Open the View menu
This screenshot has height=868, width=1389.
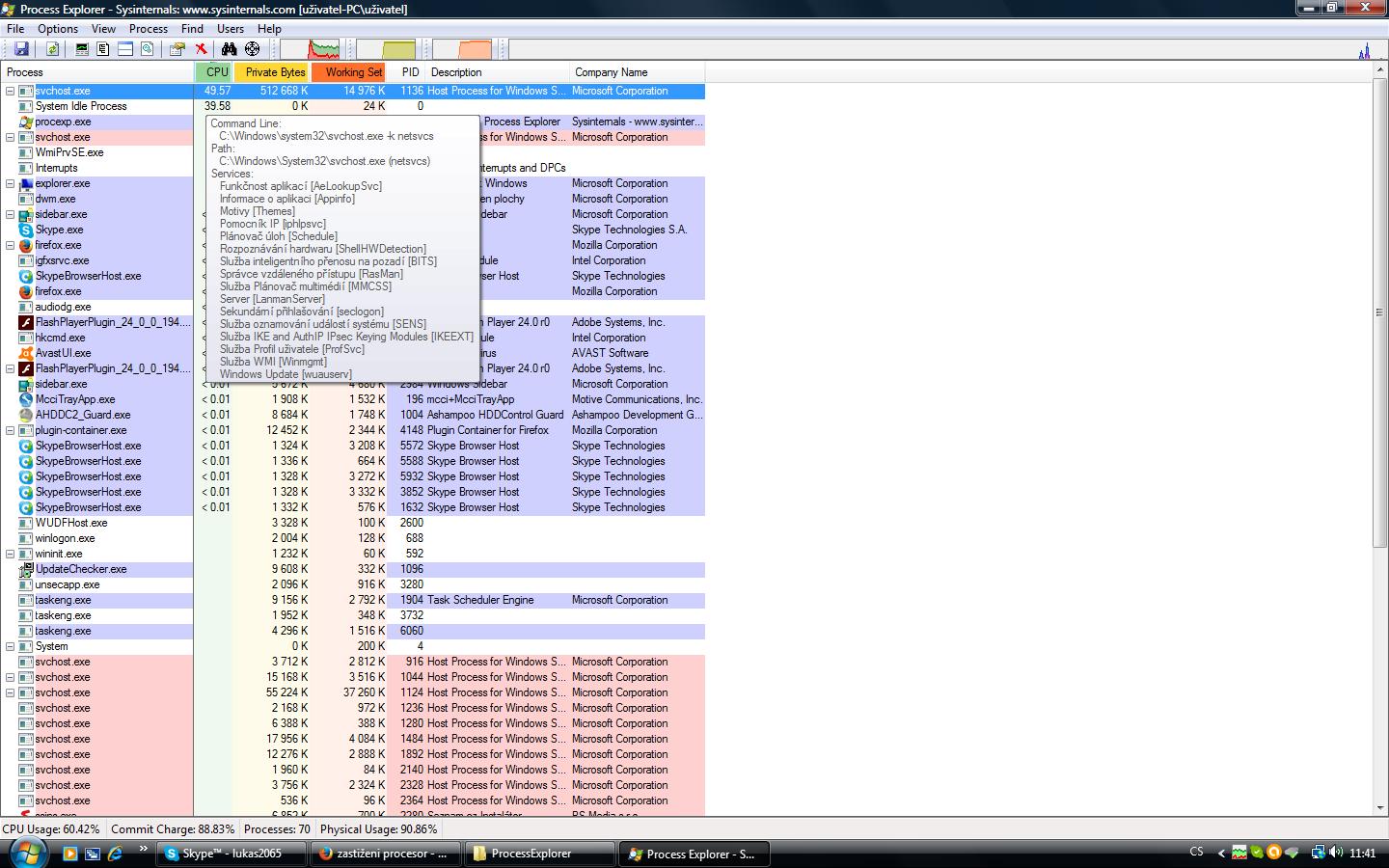coord(103,29)
